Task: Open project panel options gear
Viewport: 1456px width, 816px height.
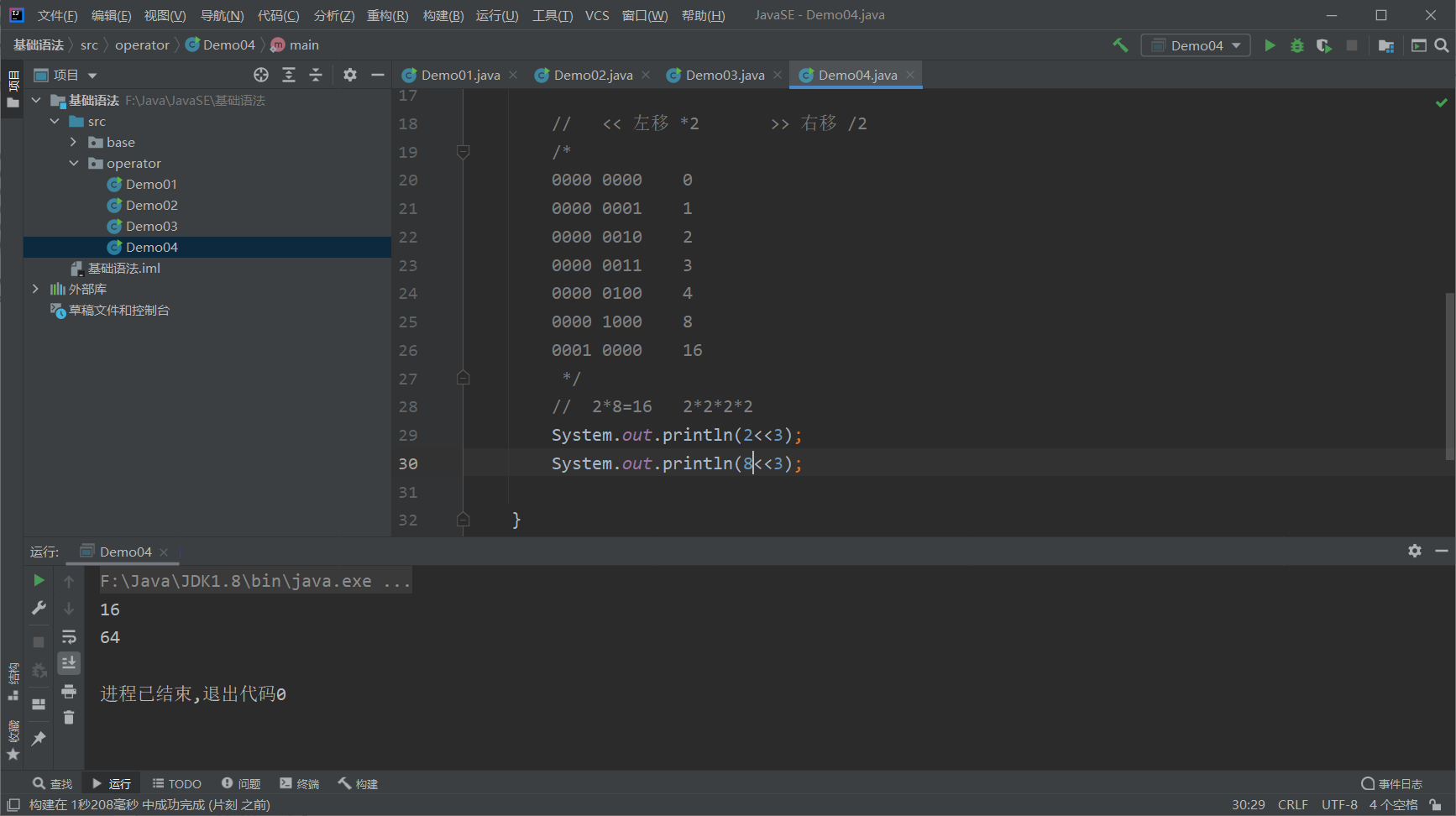Action: point(350,75)
